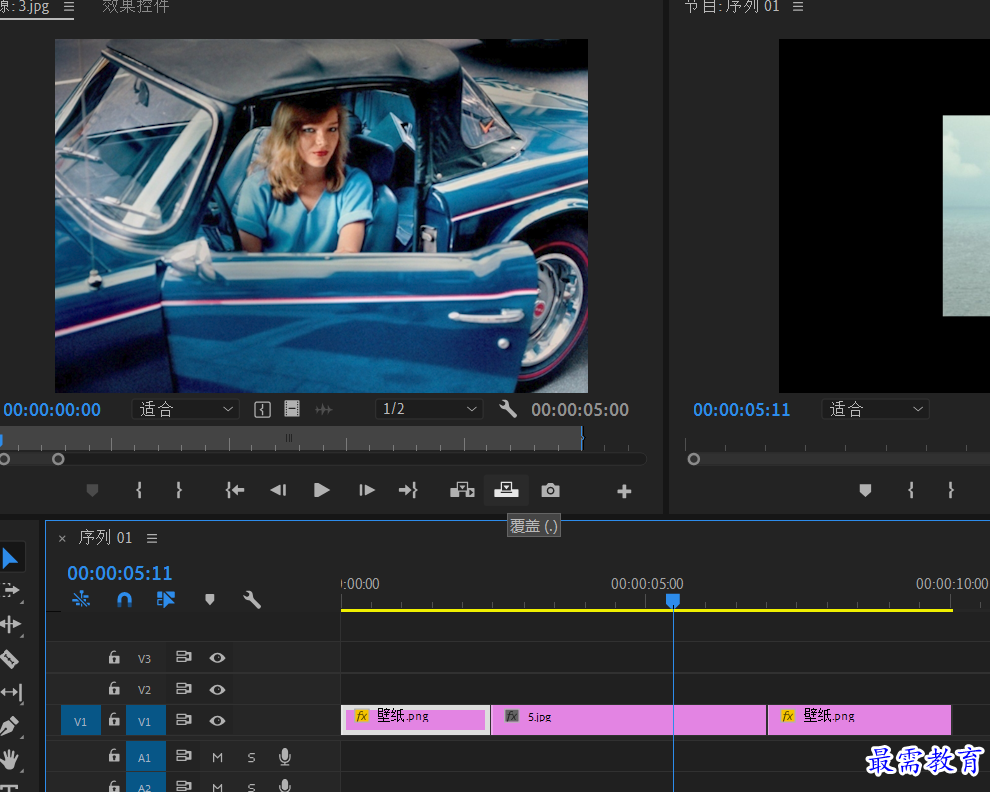This screenshot has height=792, width=990.
Task: Toggle source patching V1 button
Action: pos(80,721)
